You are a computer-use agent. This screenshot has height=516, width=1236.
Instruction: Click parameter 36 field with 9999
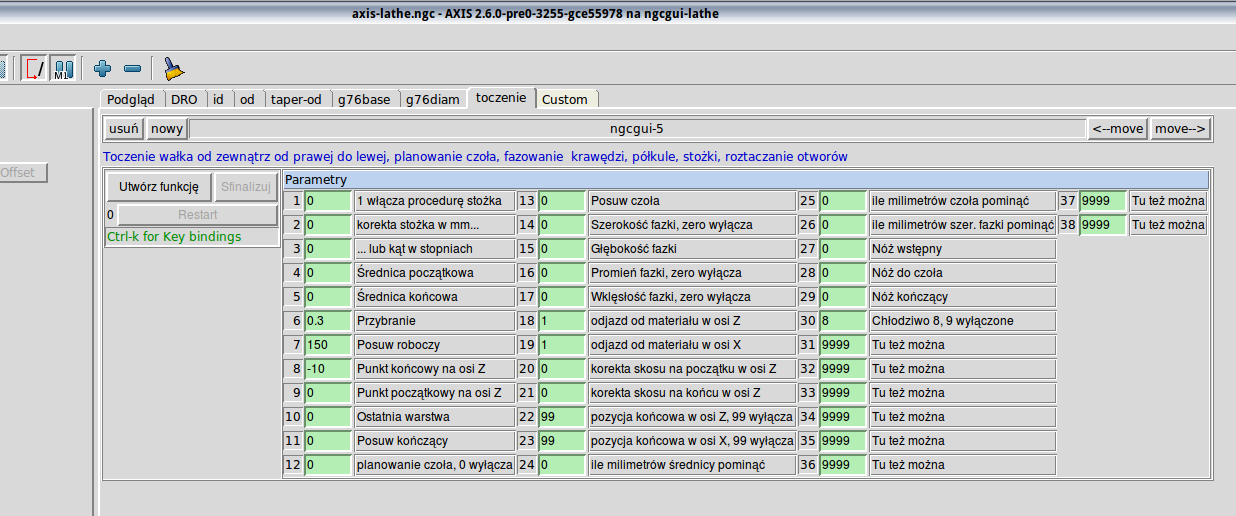(x=843, y=465)
